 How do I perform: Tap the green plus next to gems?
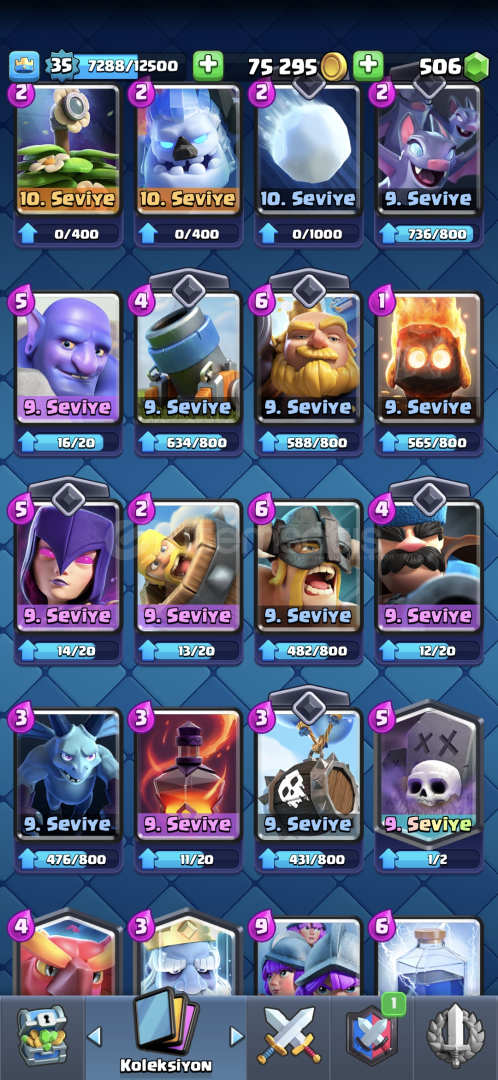369,66
